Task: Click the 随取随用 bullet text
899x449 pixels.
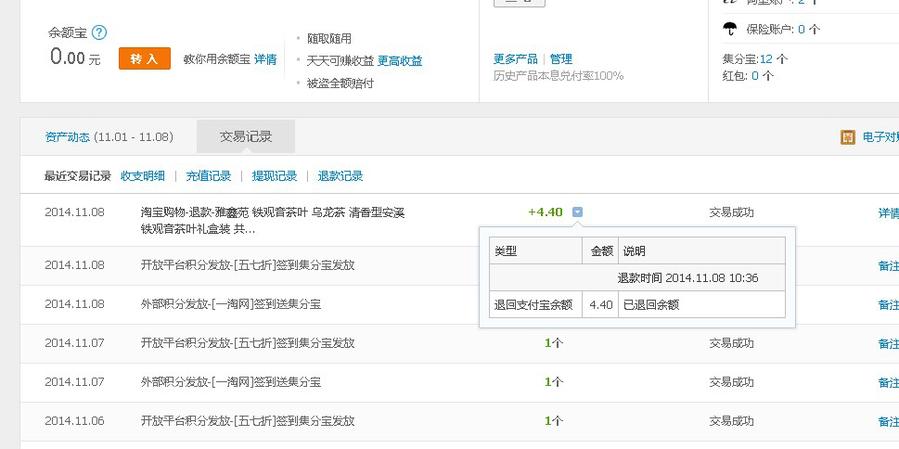Action: pos(329,39)
